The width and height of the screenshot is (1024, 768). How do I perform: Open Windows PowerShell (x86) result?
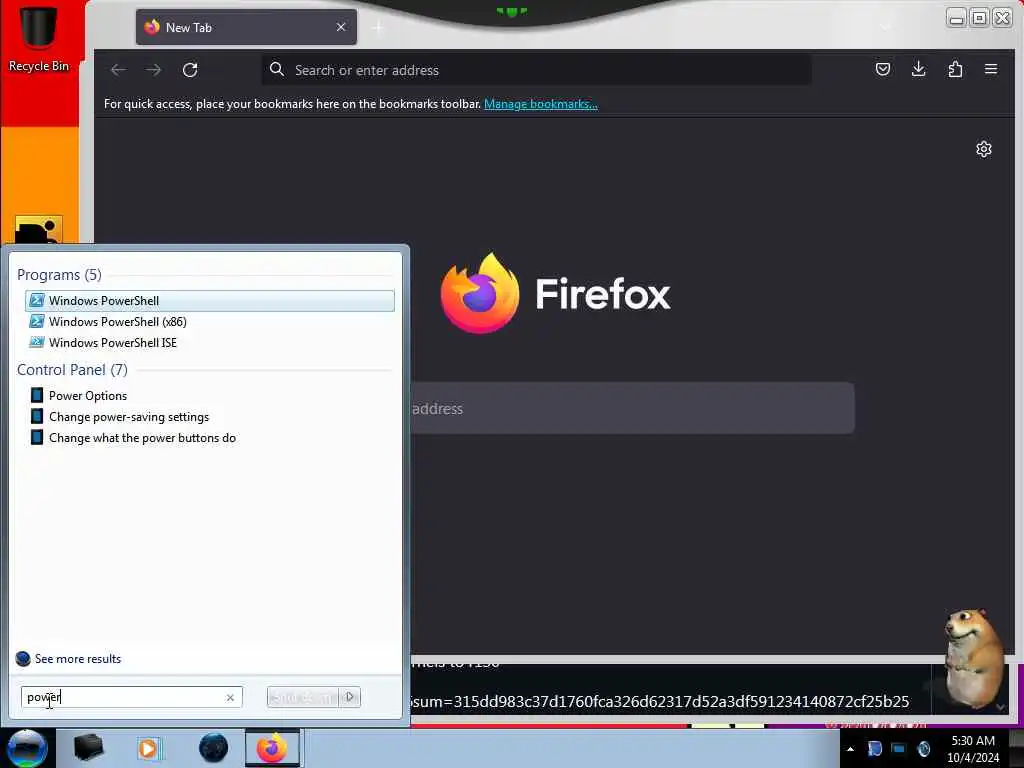coord(210,322)
